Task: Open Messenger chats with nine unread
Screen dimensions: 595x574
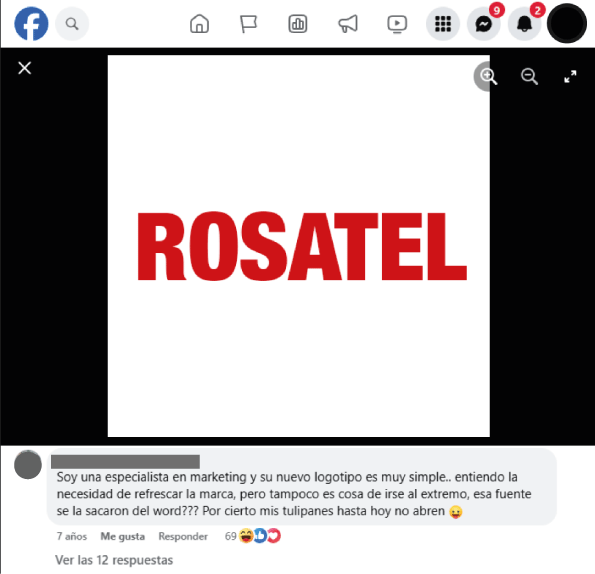Action: pos(484,24)
